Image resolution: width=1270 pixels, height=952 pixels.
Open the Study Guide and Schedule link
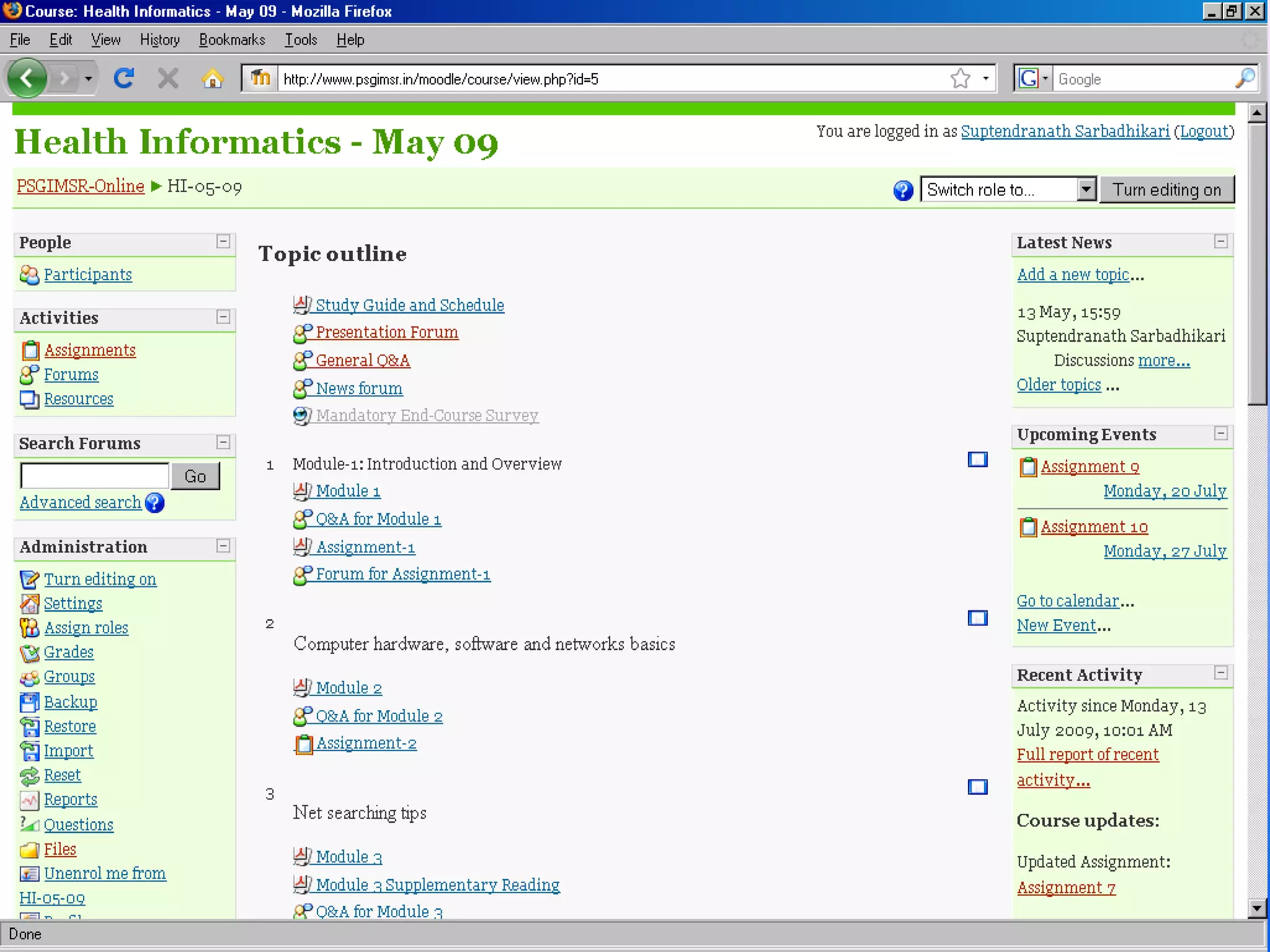click(x=409, y=305)
